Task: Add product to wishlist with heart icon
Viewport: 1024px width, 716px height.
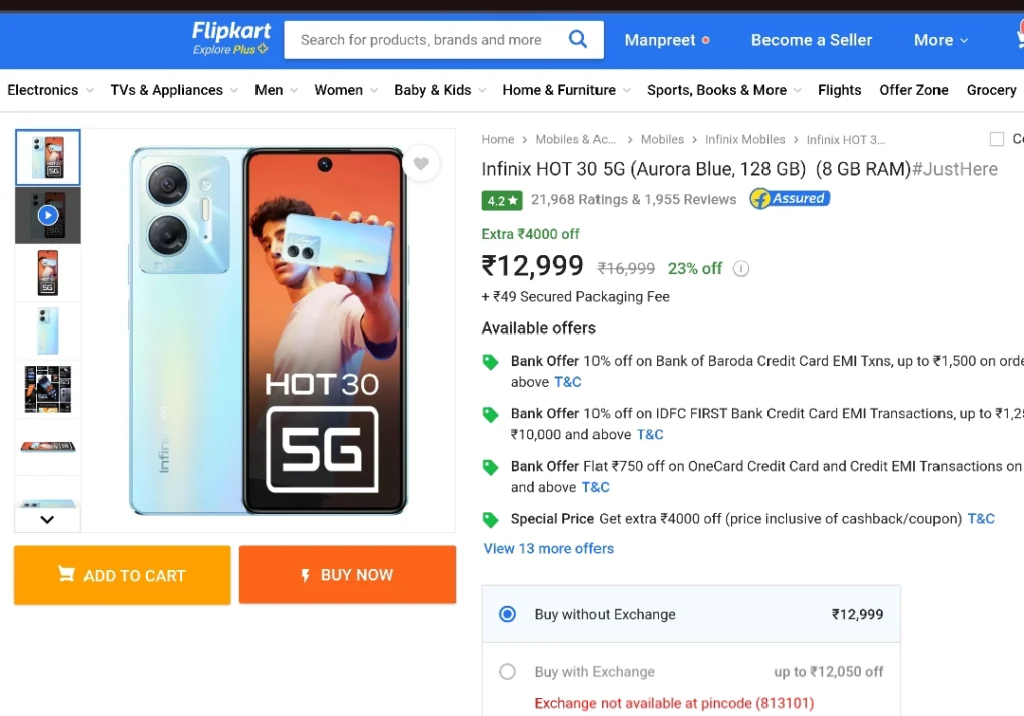Action: [x=421, y=163]
